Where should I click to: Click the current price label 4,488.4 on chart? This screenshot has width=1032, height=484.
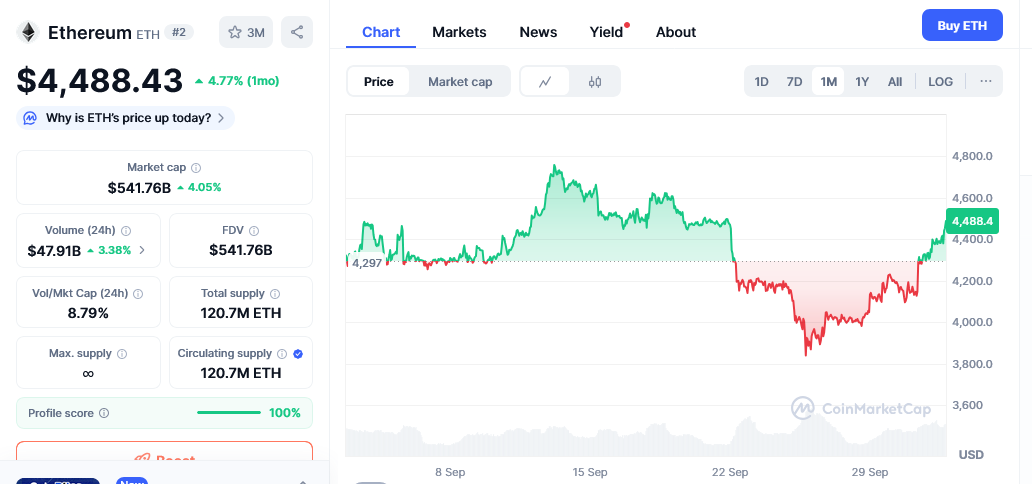click(x=972, y=221)
